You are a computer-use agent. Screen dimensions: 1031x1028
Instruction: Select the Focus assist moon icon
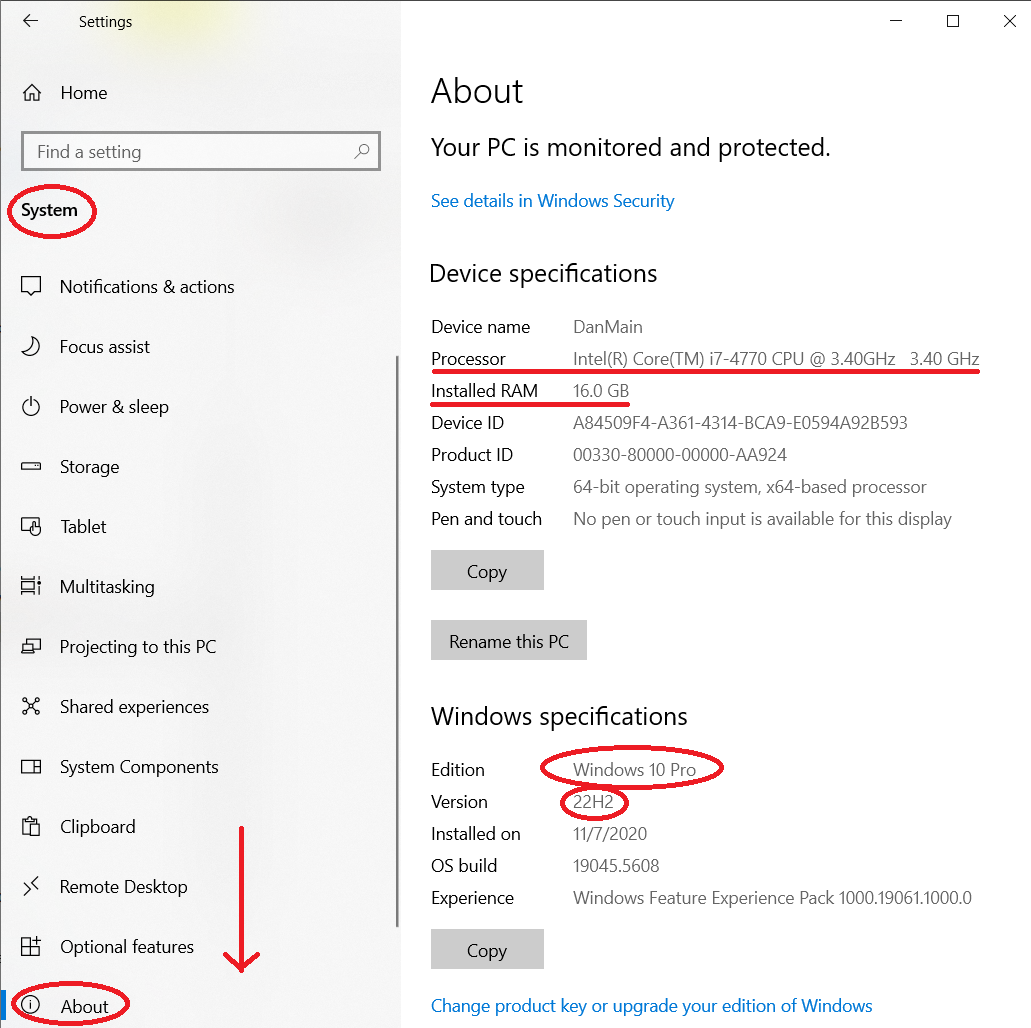[32, 347]
